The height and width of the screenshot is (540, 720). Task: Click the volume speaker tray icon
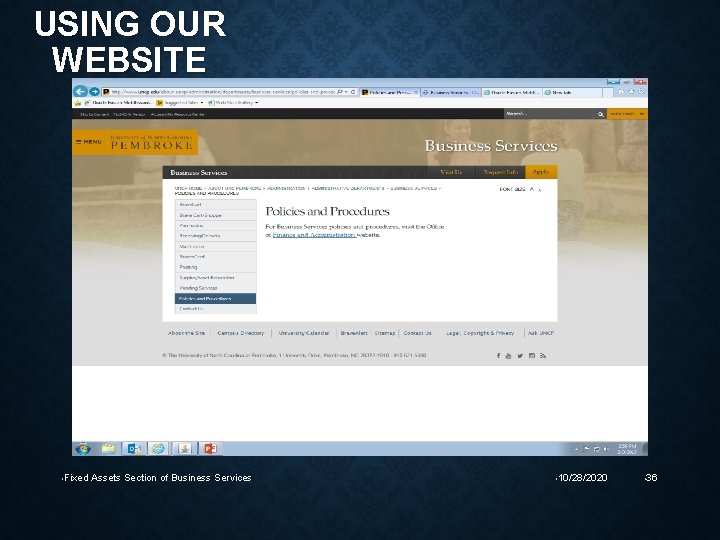pos(606,449)
